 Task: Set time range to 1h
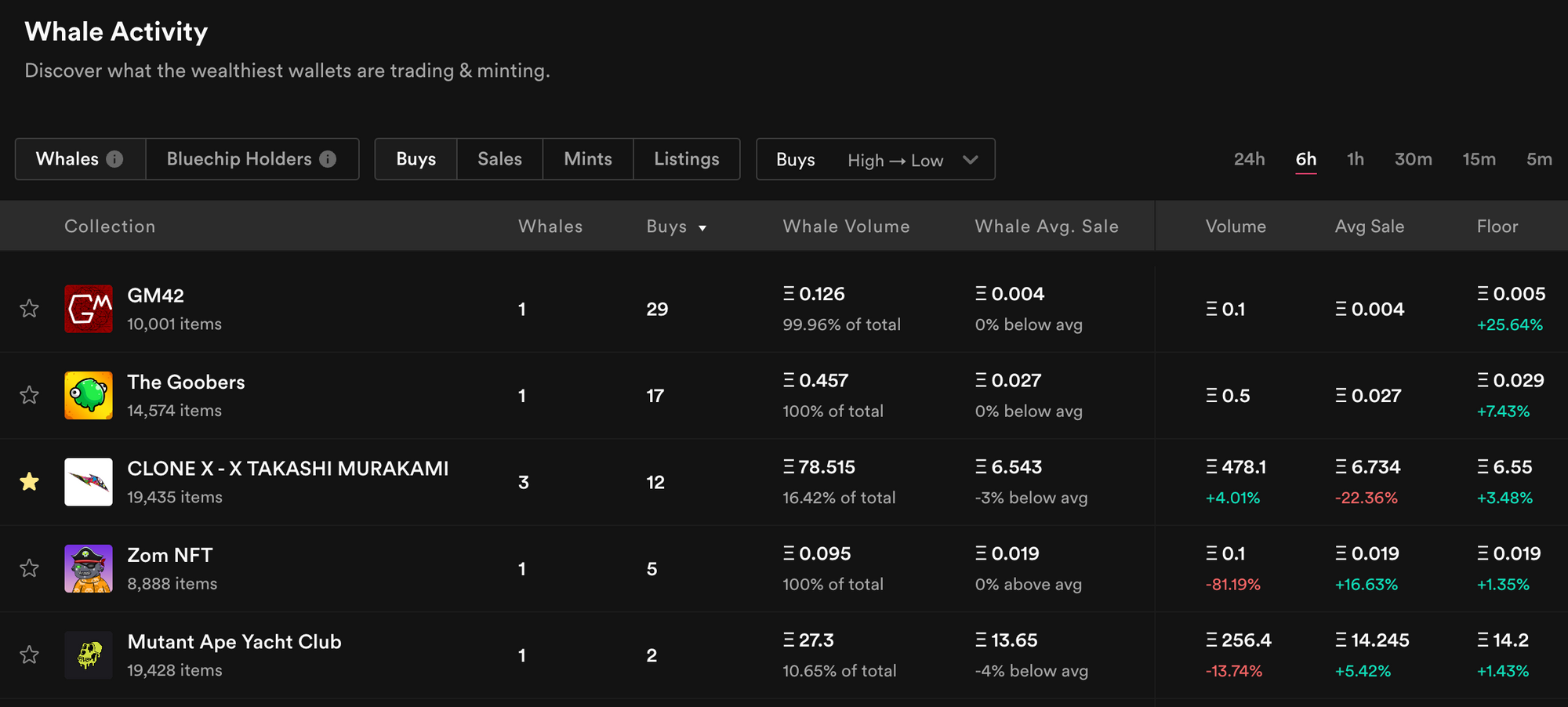(1356, 159)
